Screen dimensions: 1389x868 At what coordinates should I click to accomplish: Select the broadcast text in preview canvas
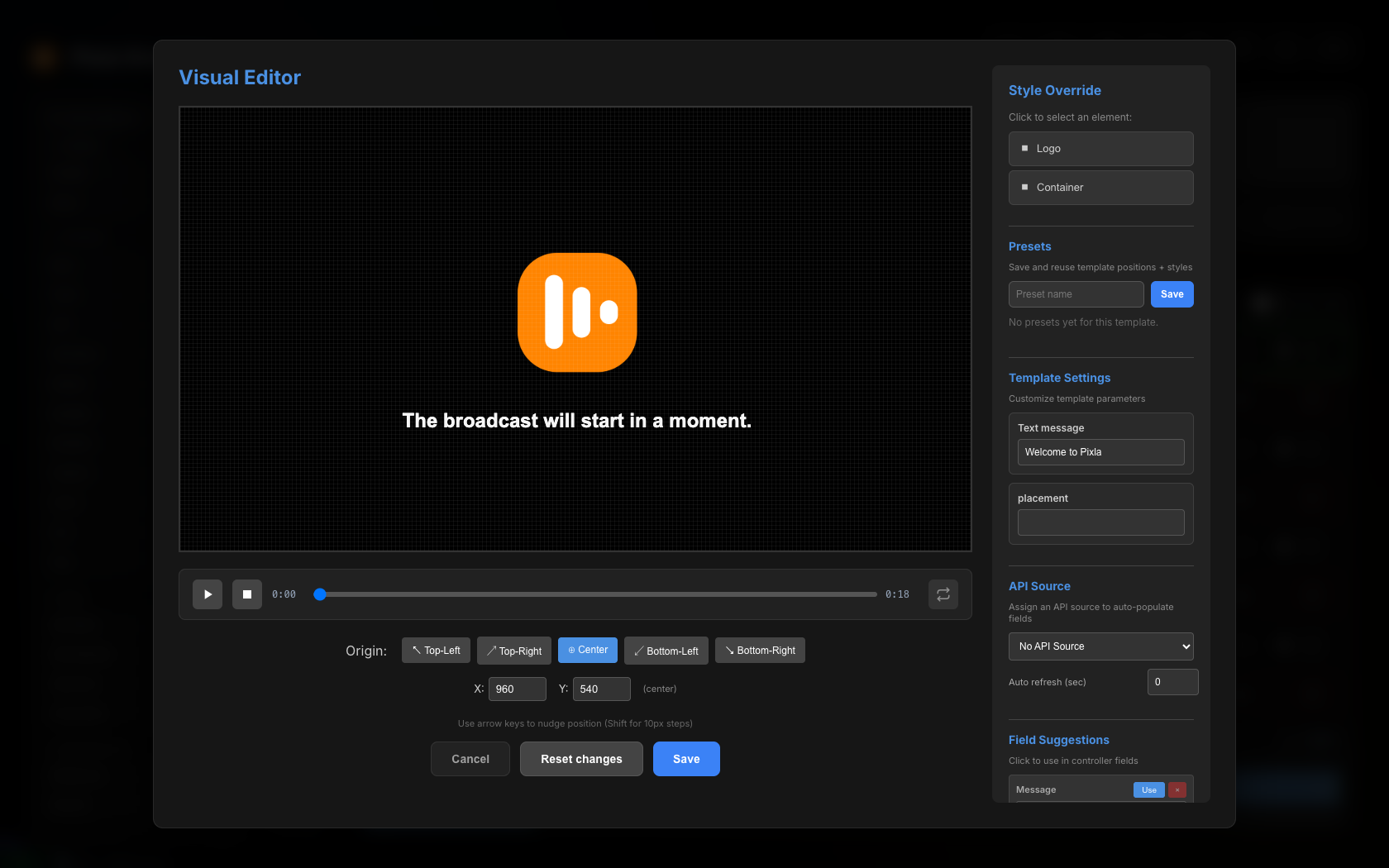tap(576, 421)
